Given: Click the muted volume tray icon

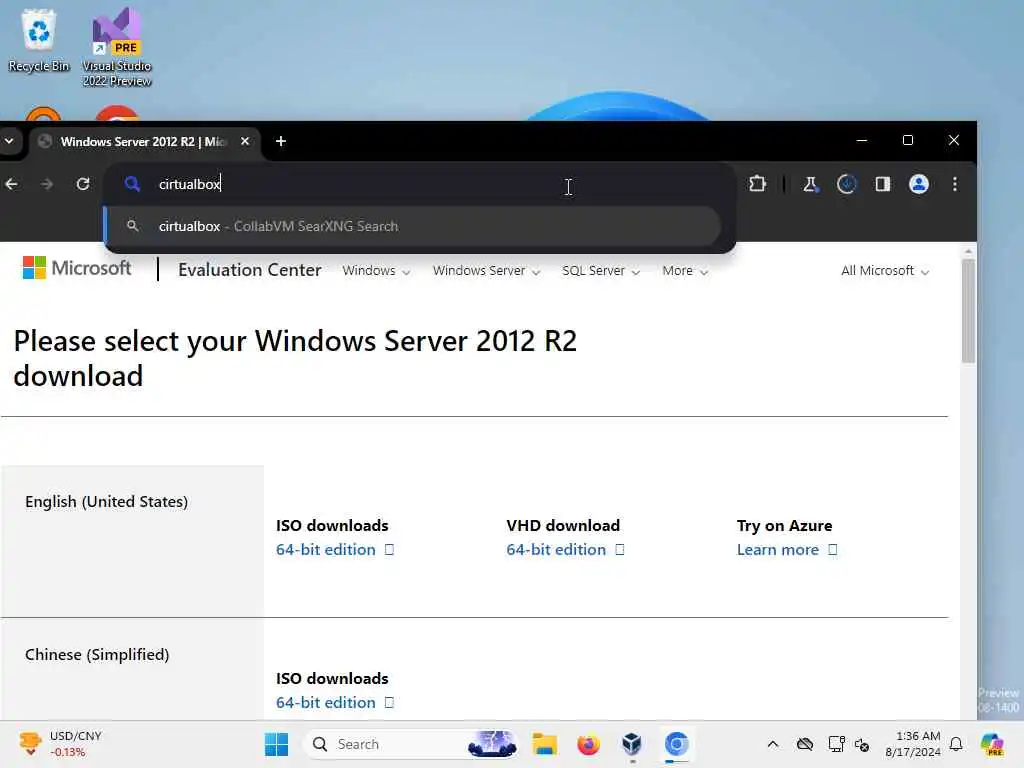Looking at the screenshot, I should point(862,744).
